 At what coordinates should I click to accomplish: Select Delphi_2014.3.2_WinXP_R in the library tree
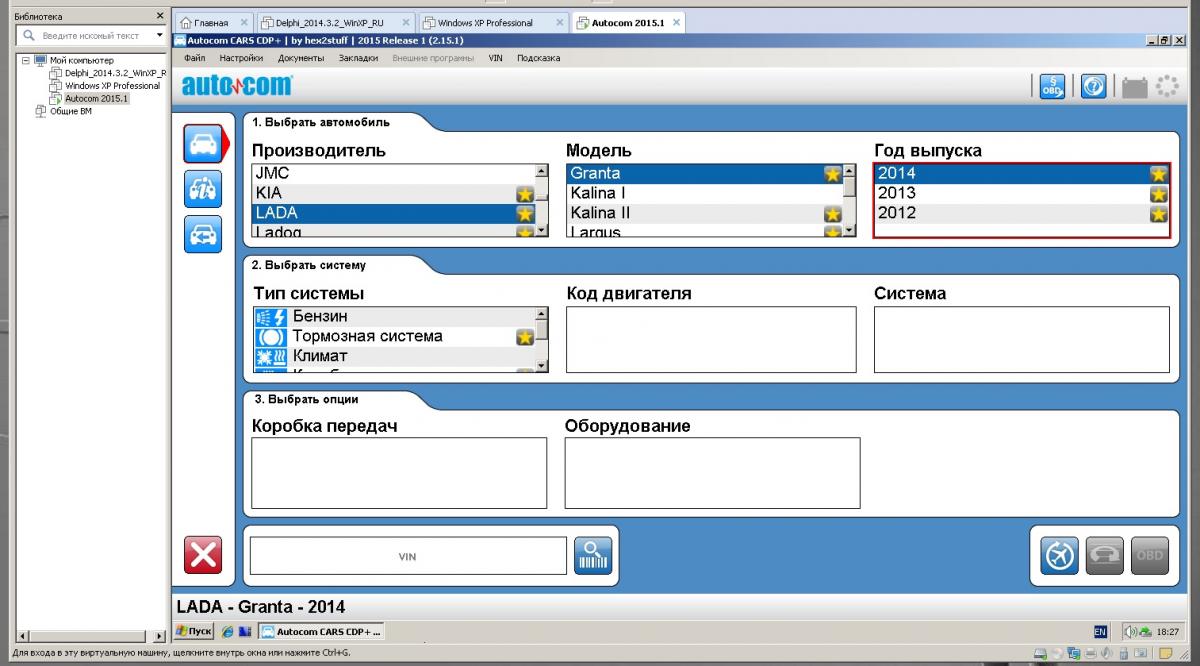tap(109, 73)
